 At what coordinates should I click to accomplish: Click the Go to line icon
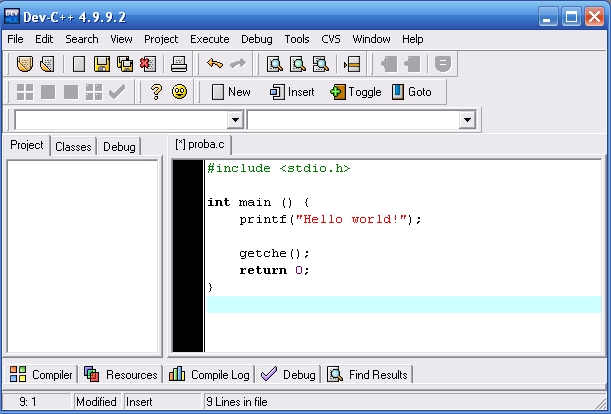click(352, 64)
